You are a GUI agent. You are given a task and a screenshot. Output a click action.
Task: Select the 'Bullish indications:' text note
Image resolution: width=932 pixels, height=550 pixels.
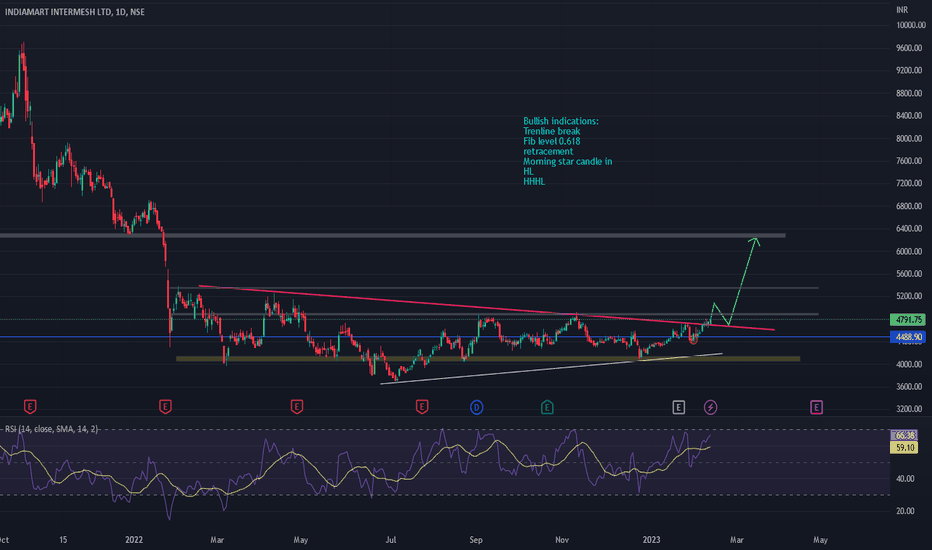pos(561,121)
